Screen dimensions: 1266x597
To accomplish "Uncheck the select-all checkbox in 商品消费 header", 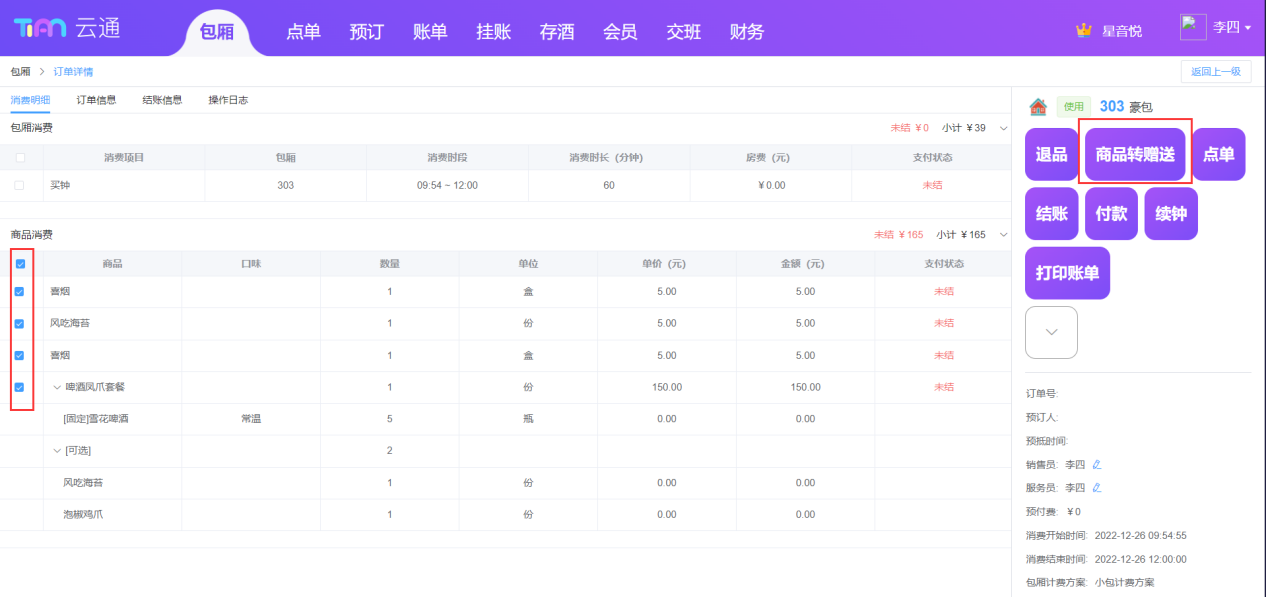I will tap(20, 264).
